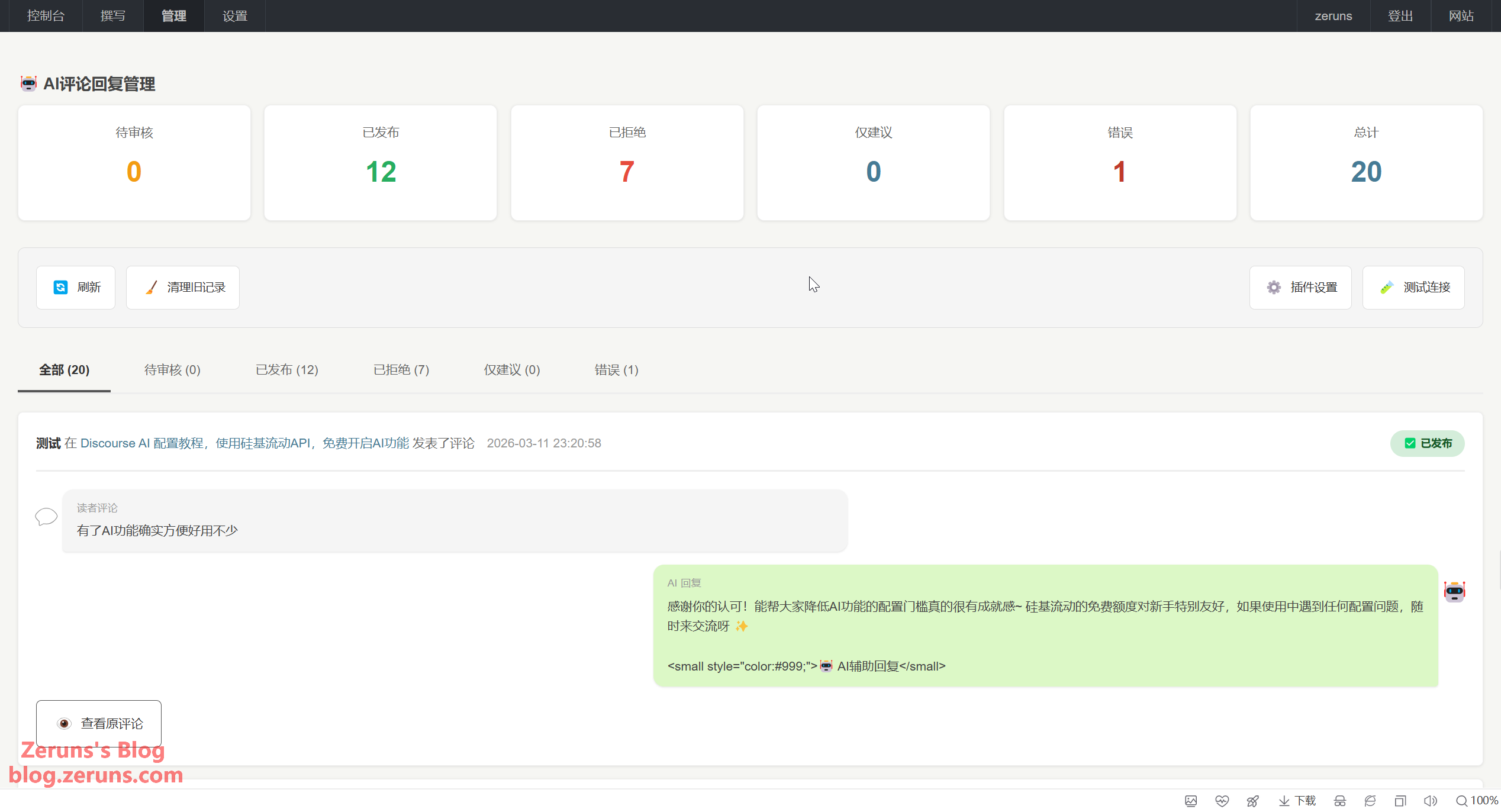The width and height of the screenshot is (1501, 812).
Task: Click the test tube icon for 测试连接
Action: point(1387,287)
